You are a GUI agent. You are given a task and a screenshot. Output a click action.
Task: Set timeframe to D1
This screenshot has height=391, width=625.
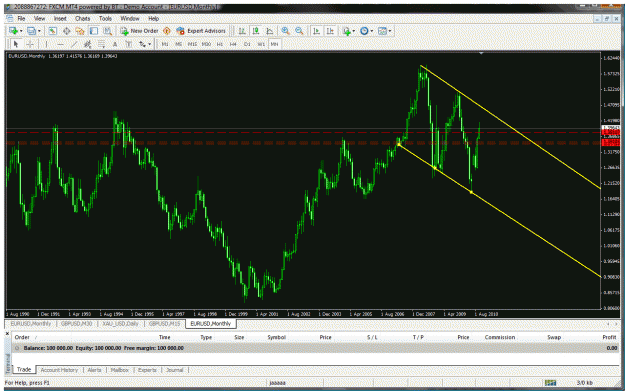[x=247, y=44]
